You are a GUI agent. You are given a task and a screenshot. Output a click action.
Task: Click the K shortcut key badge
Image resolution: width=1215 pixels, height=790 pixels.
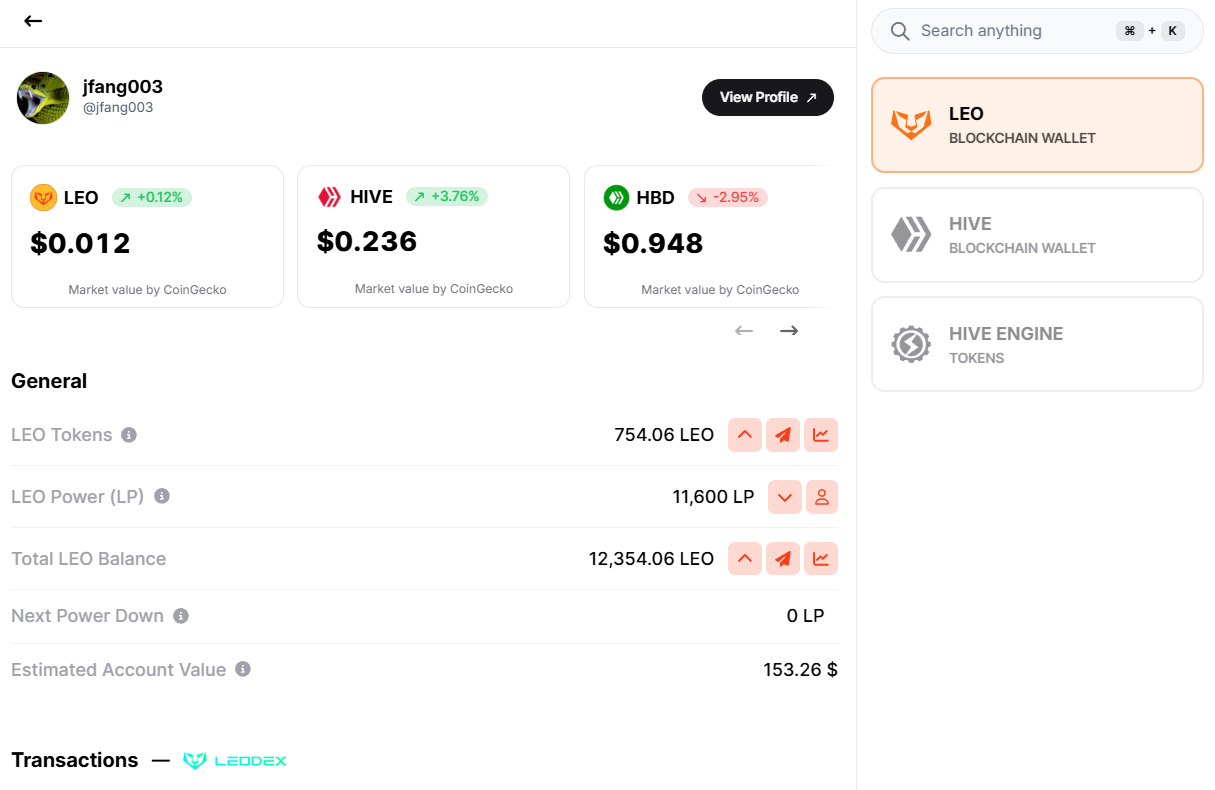point(1173,31)
